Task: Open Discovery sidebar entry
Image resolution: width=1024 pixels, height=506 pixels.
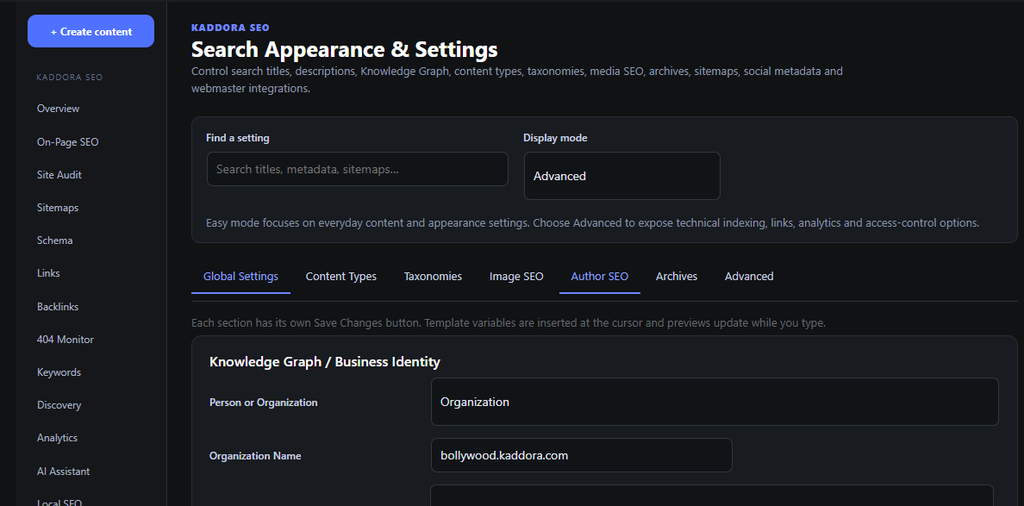Action: 59,405
